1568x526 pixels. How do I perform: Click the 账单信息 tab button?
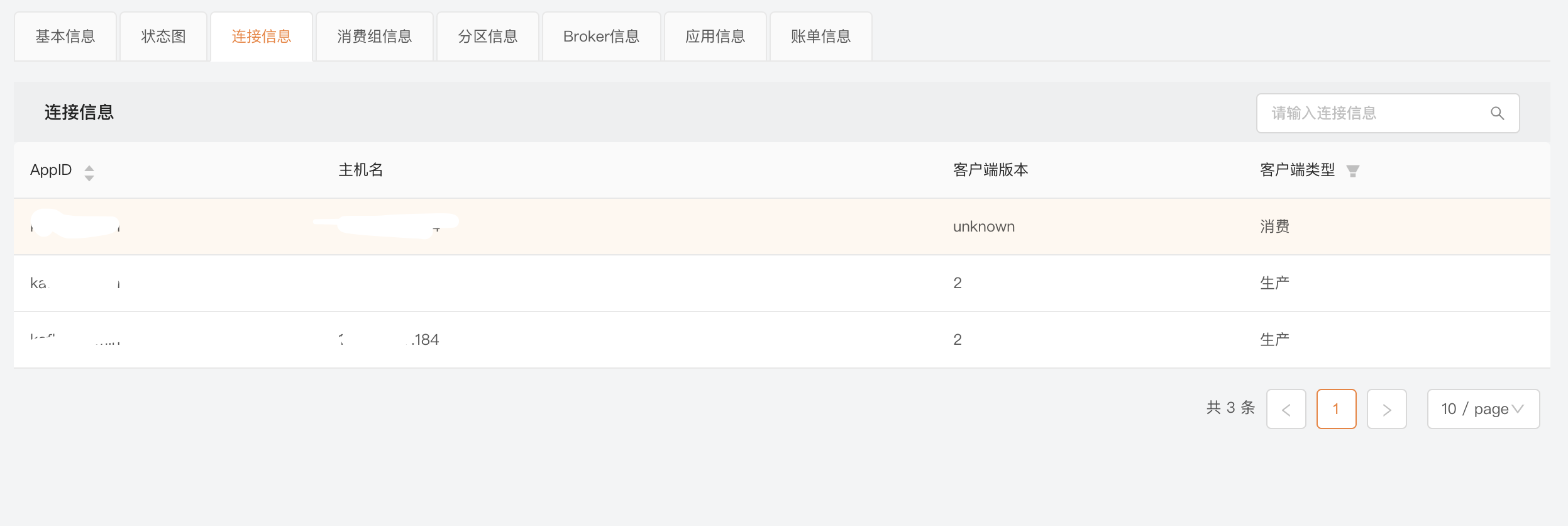pos(821,36)
